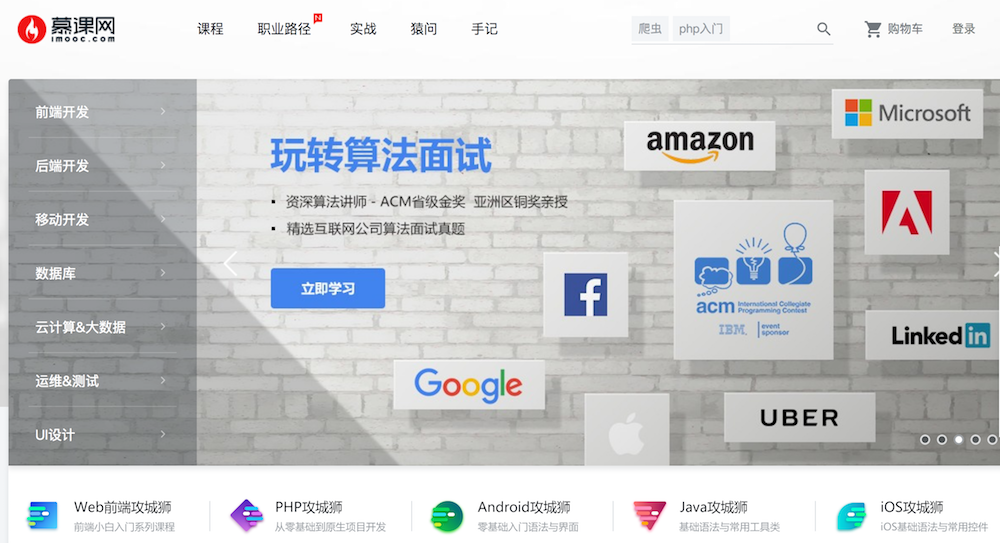The height and width of the screenshot is (543, 1000).
Task: Click the Android攻城狮 green circle icon
Action: 447,516
